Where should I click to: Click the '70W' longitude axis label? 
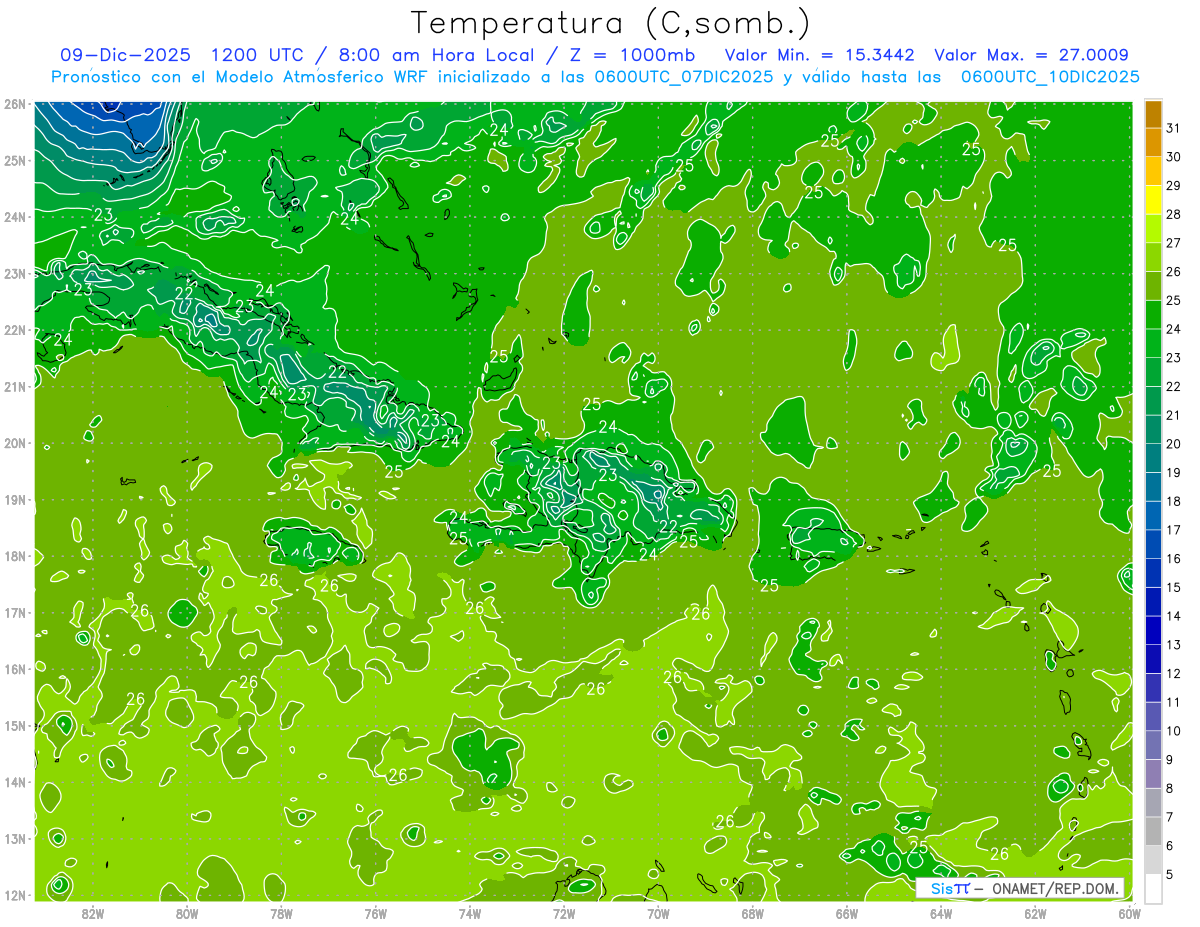coord(658,913)
